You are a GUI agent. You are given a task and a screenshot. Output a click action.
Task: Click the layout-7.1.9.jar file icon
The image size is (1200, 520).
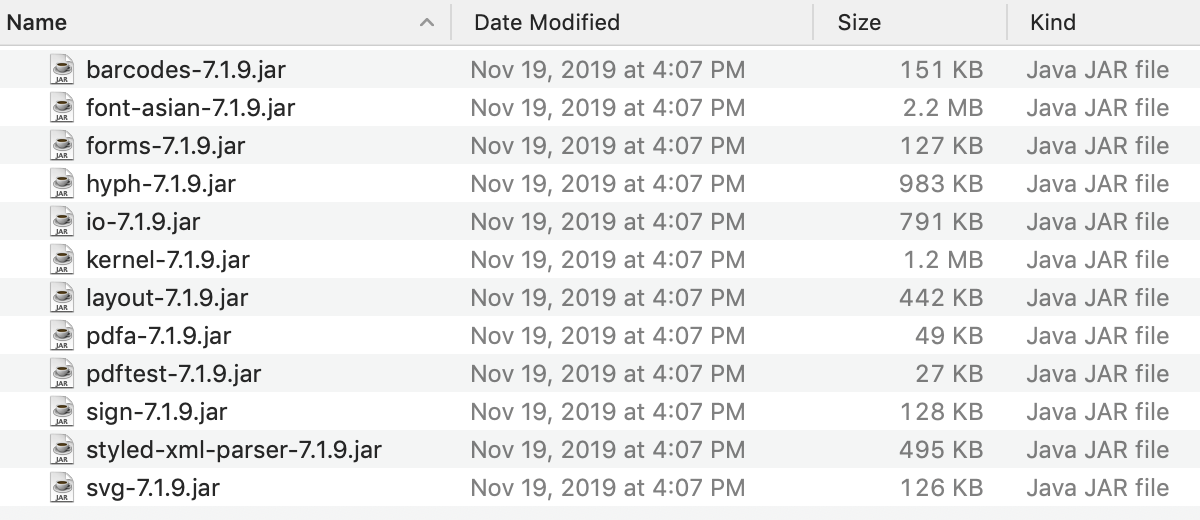tap(62, 298)
